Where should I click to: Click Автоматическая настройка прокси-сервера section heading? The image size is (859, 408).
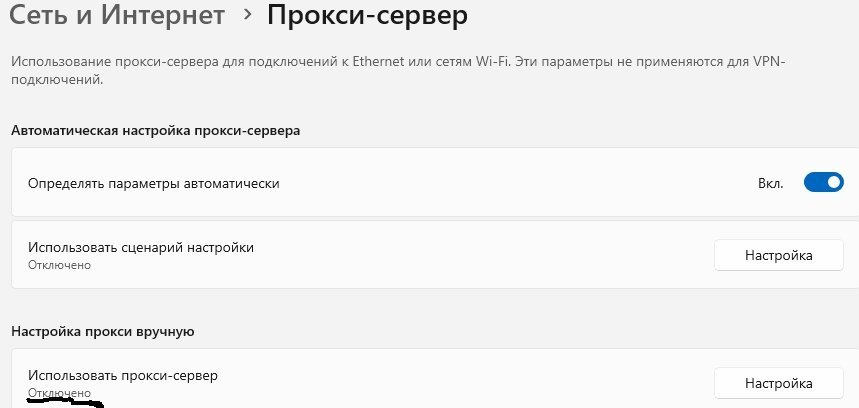coord(156,131)
